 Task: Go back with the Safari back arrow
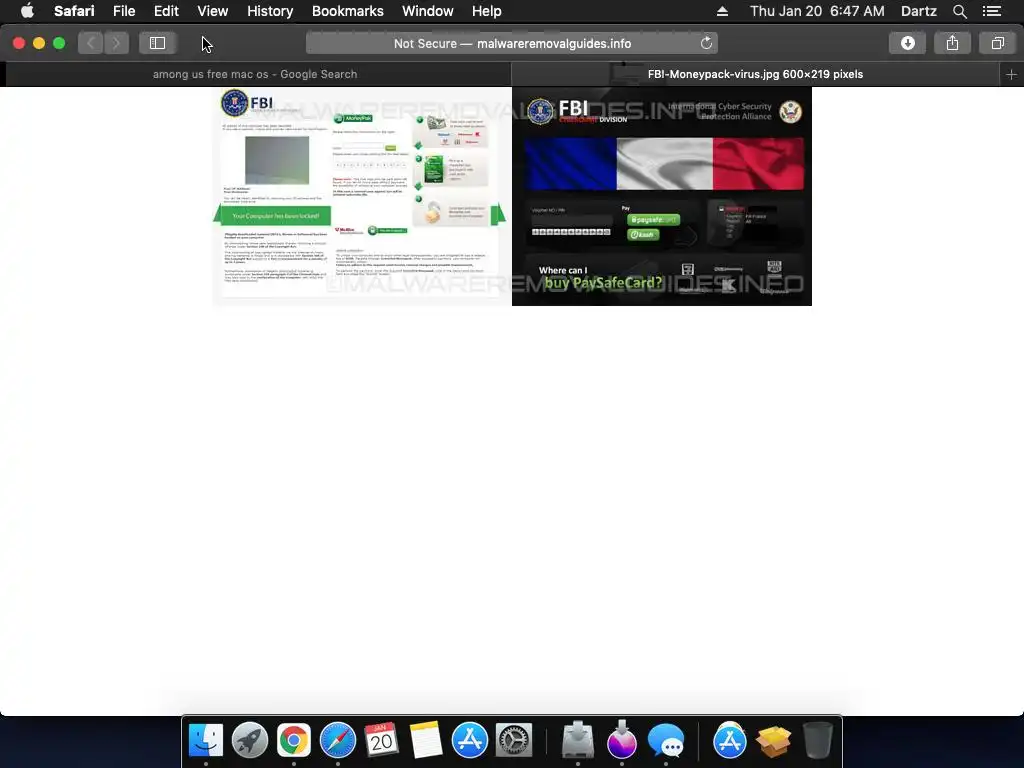(91, 43)
